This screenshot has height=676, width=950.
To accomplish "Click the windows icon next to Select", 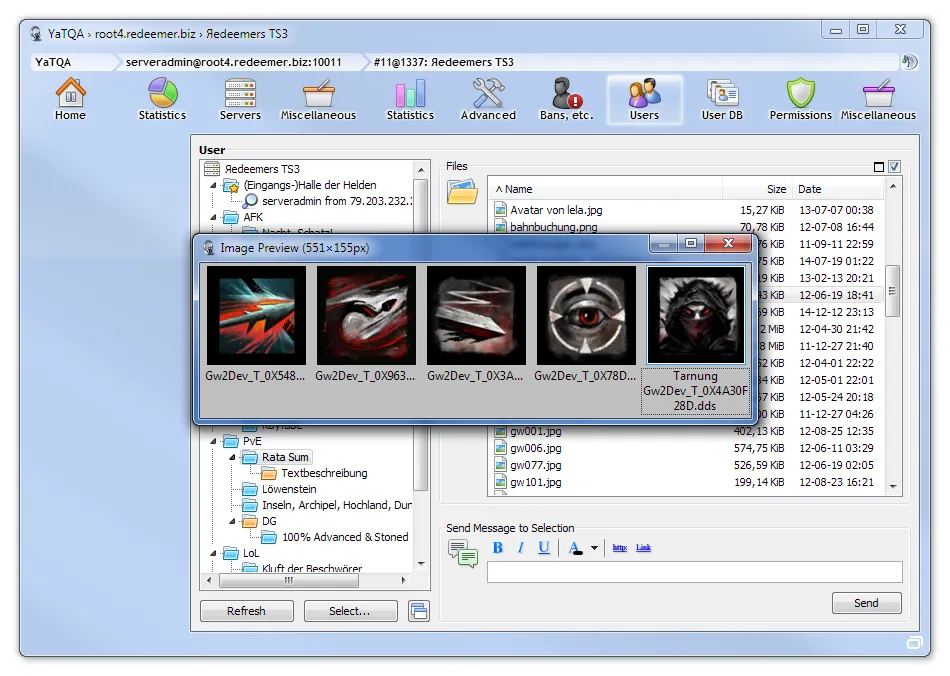I will [419, 611].
